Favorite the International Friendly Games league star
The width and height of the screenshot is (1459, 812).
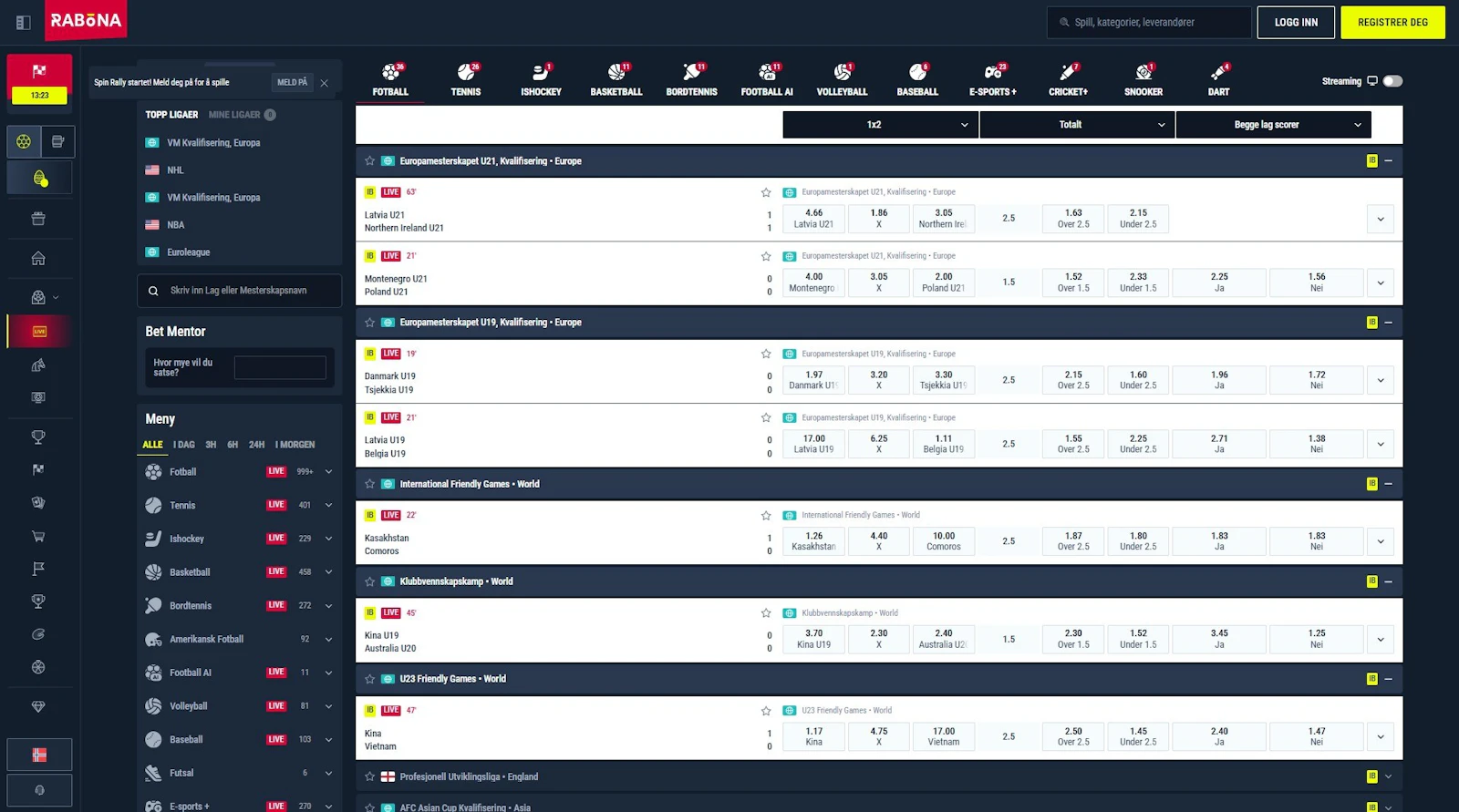(369, 484)
